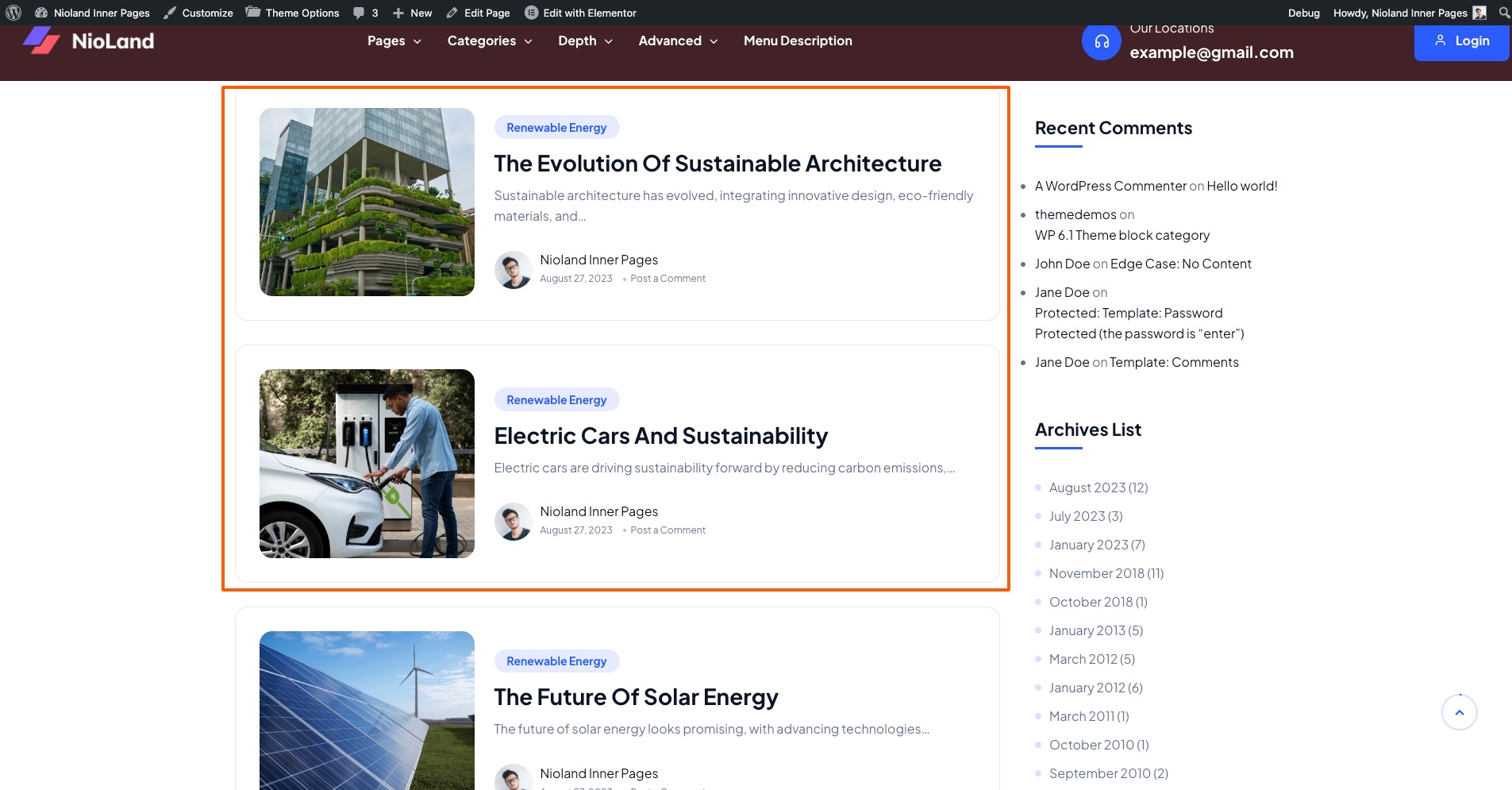Open the Electric Cars And Sustainability post title
Viewport: 1512px width, 790px height.
(x=660, y=436)
